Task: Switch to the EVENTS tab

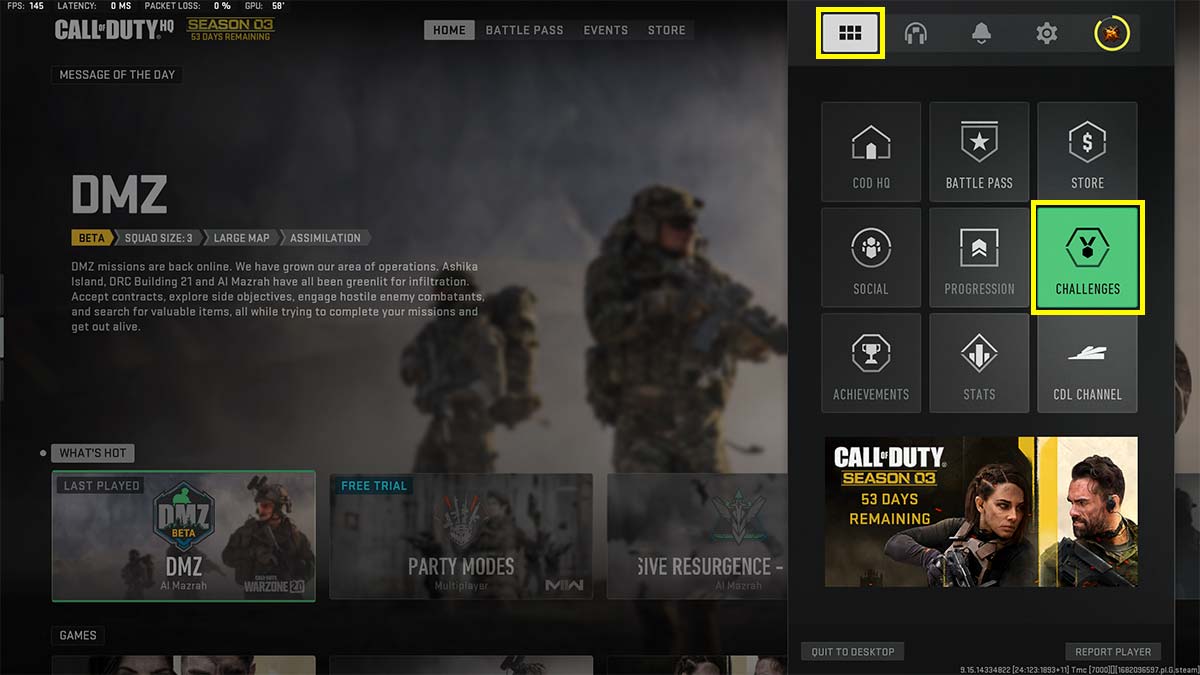Action: click(605, 30)
